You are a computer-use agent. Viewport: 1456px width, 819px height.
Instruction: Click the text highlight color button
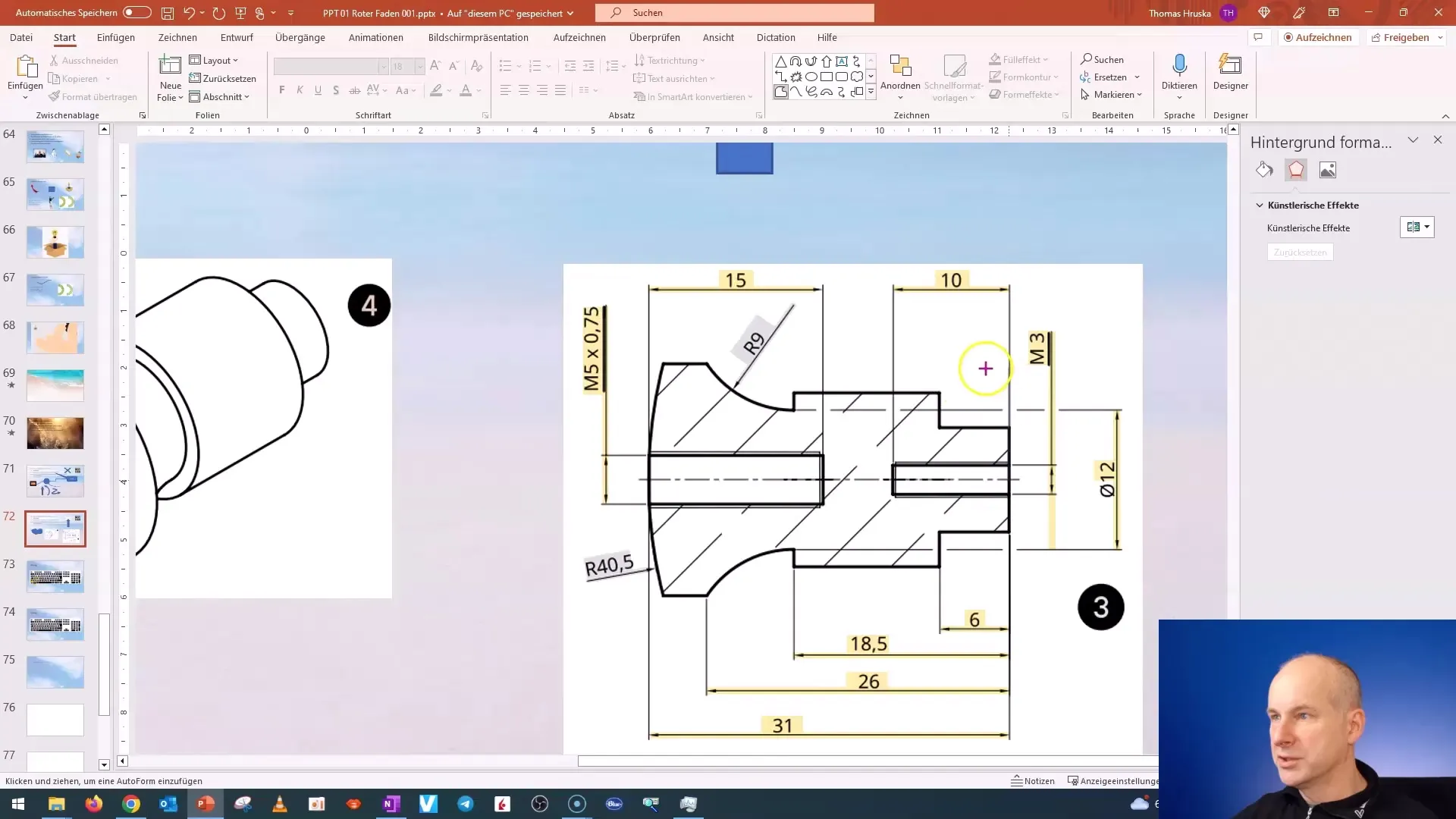[x=436, y=90]
